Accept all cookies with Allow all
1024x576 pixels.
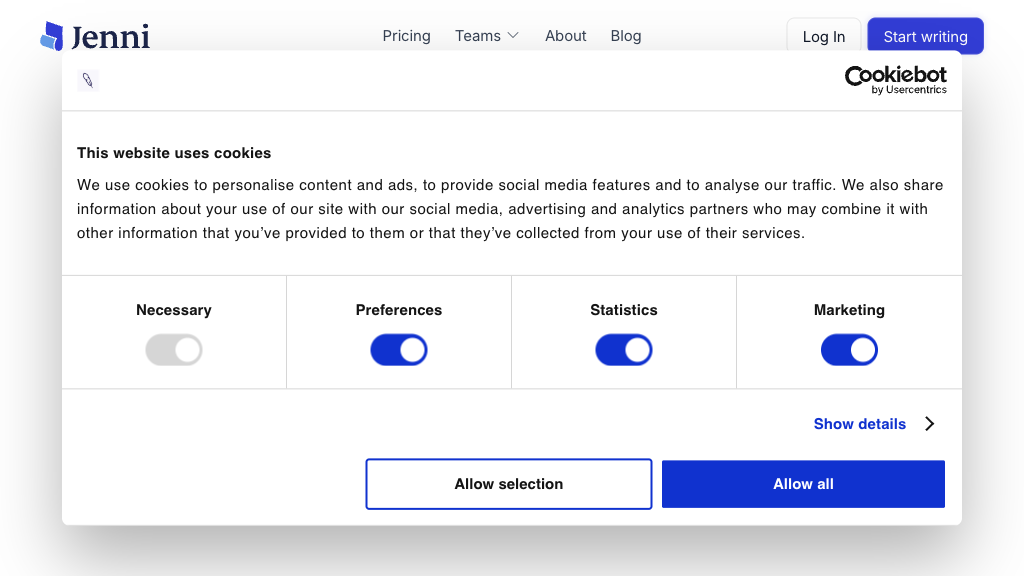[803, 484]
